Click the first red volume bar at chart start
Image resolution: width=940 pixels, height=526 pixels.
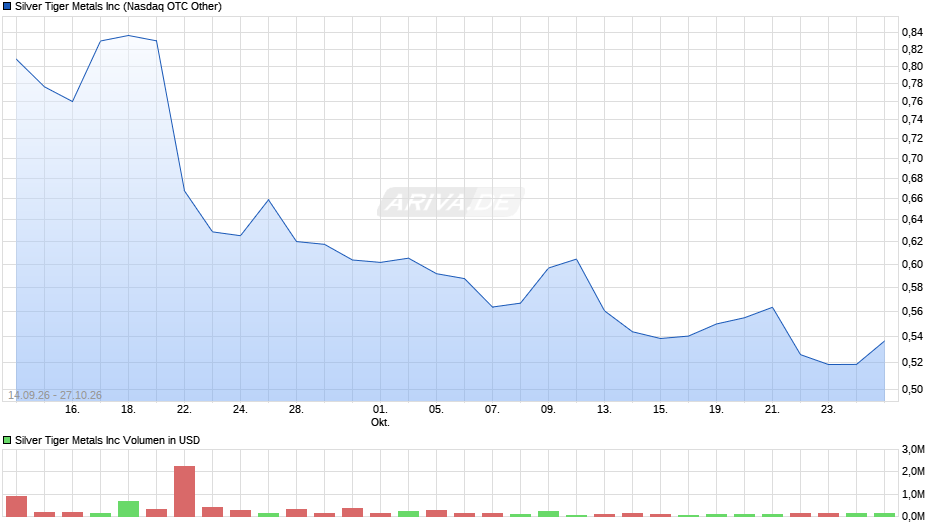coord(16,506)
